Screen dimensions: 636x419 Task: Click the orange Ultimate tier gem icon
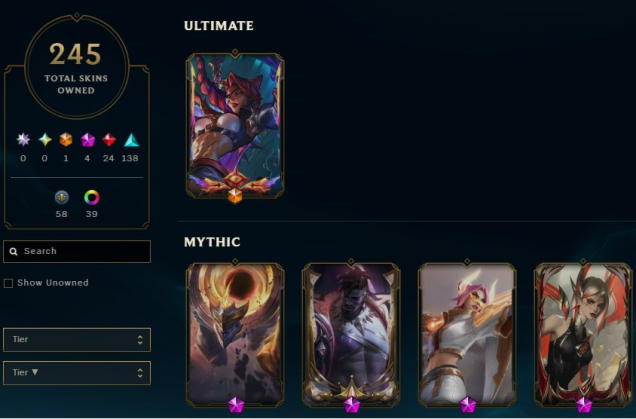(x=66, y=140)
